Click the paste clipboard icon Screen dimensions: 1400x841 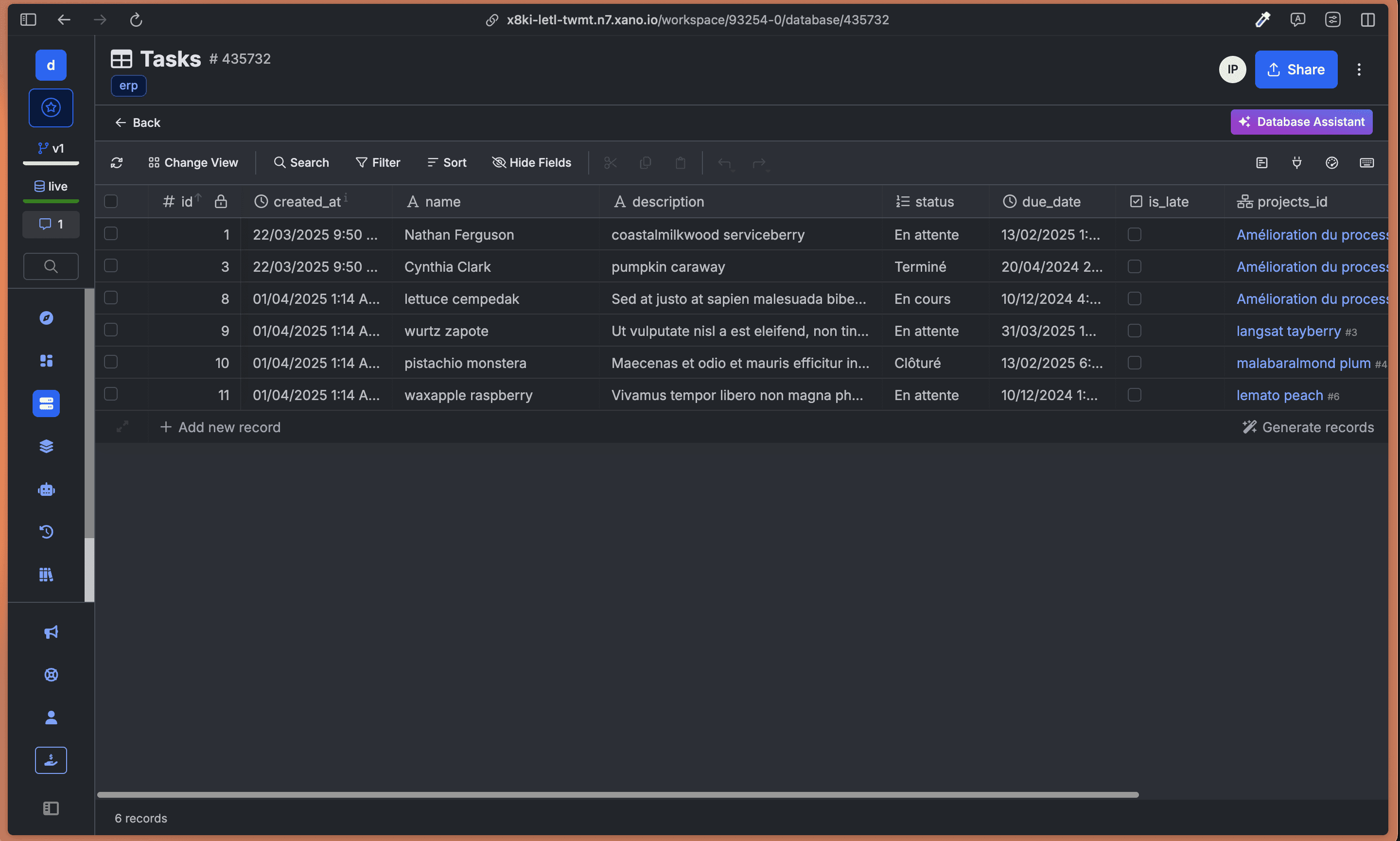point(681,163)
